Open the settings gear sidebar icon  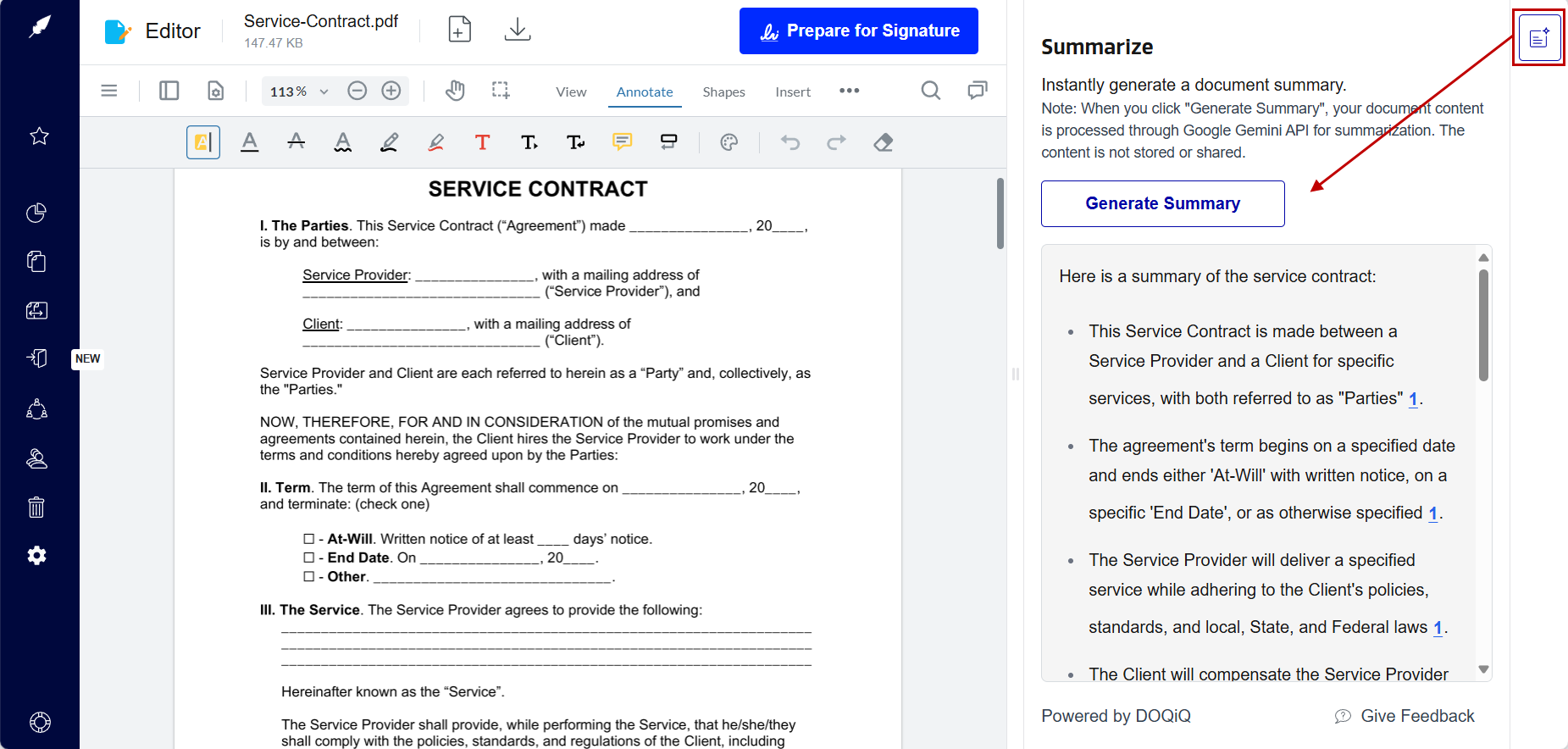(x=36, y=555)
